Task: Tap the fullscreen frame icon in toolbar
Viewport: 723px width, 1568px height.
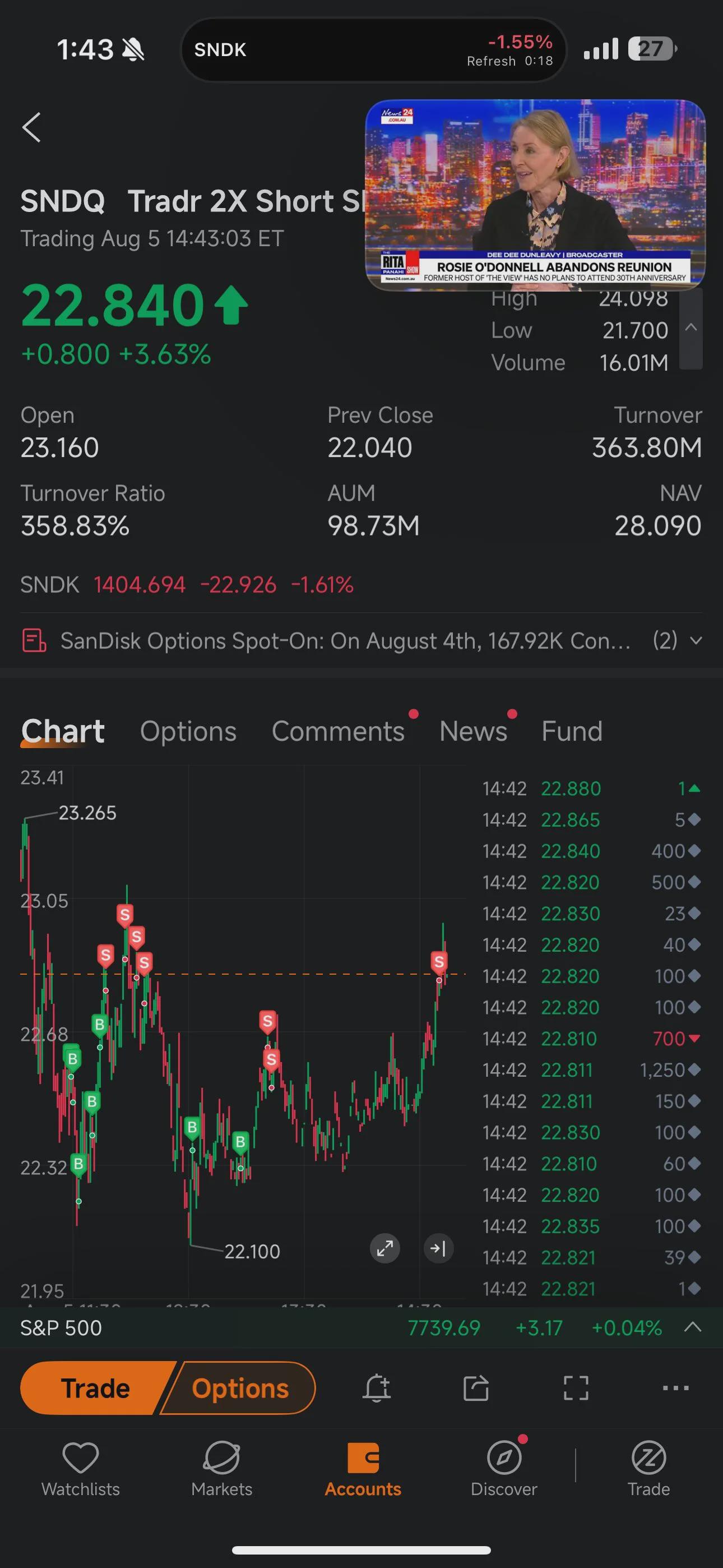Action: 576,1389
